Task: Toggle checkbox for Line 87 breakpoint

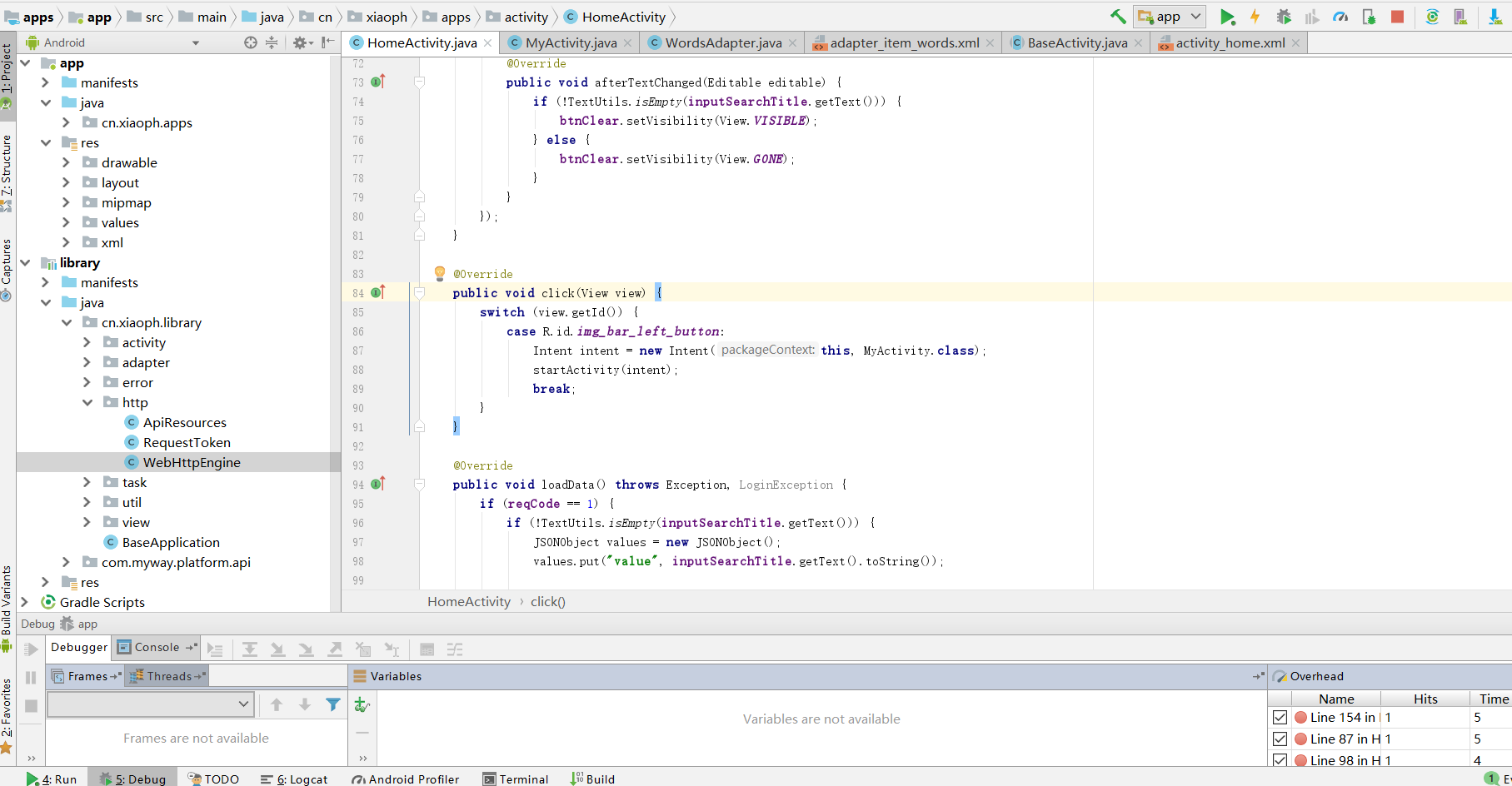Action: pyautogui.click(x=1280, y=739)
